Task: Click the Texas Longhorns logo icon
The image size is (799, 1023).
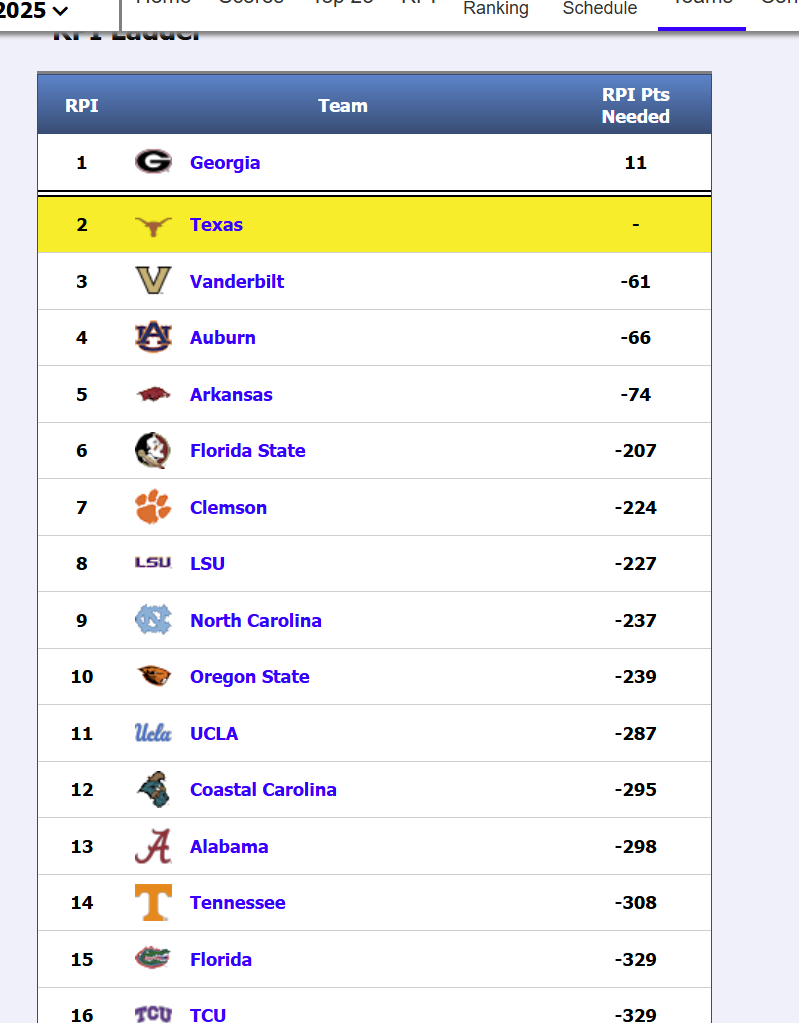Action: pyautogui.click(x=153, y=226)
